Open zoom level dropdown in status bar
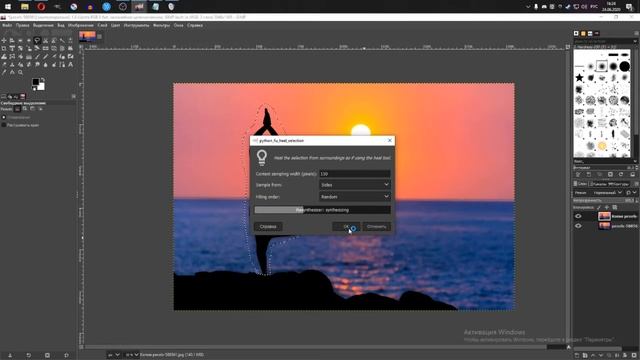The width and height of the screenshot is (640, 360). point(131,355)
